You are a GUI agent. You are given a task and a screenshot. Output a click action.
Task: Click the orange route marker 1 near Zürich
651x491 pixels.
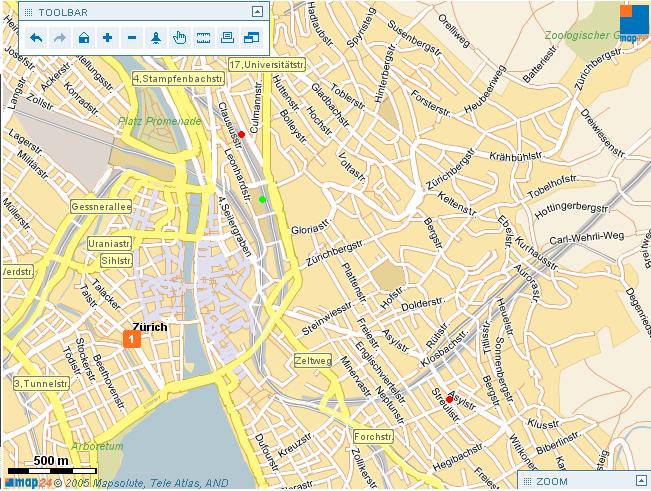(131, 340)
